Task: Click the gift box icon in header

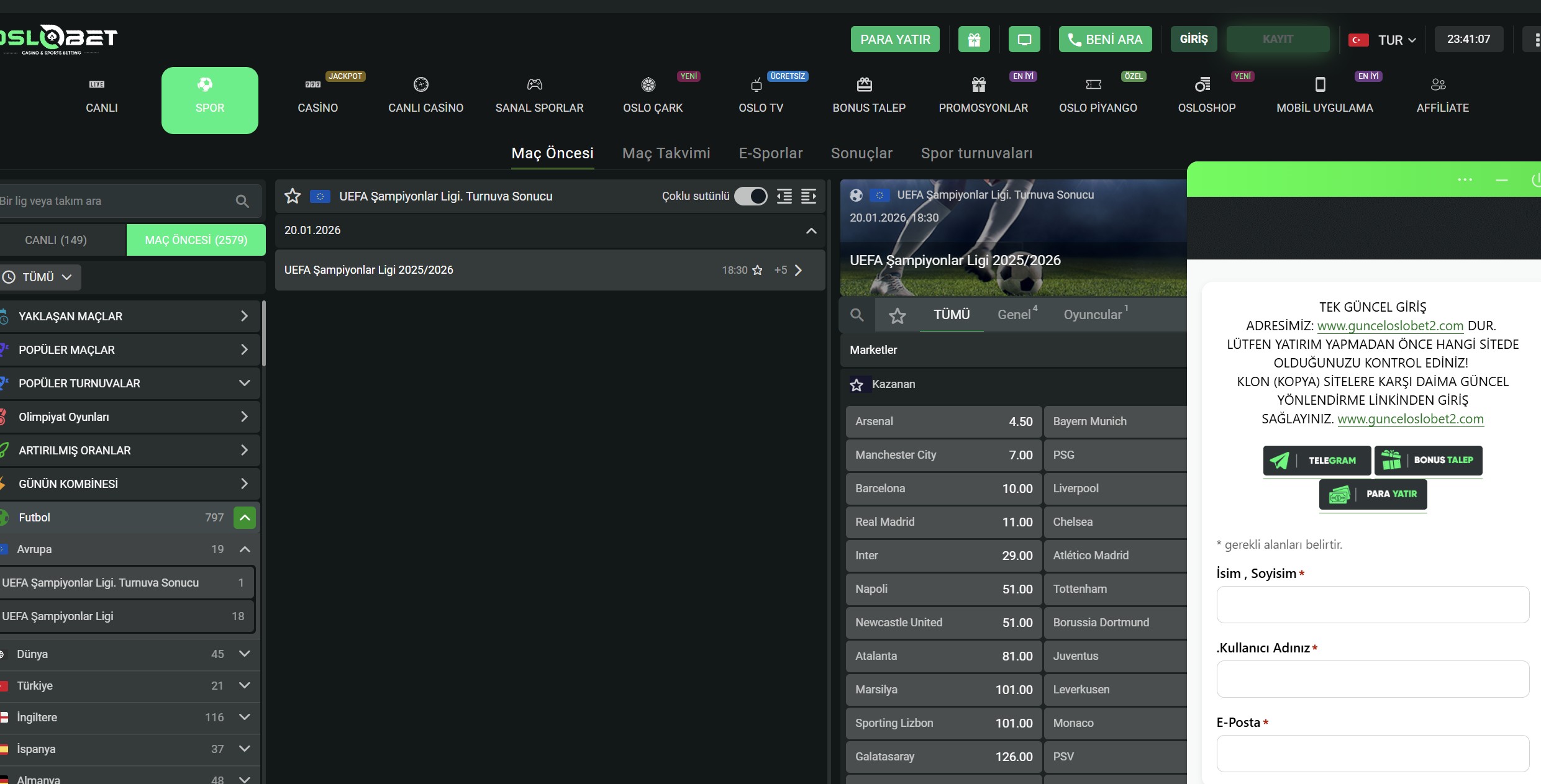Action: (974, 39)
